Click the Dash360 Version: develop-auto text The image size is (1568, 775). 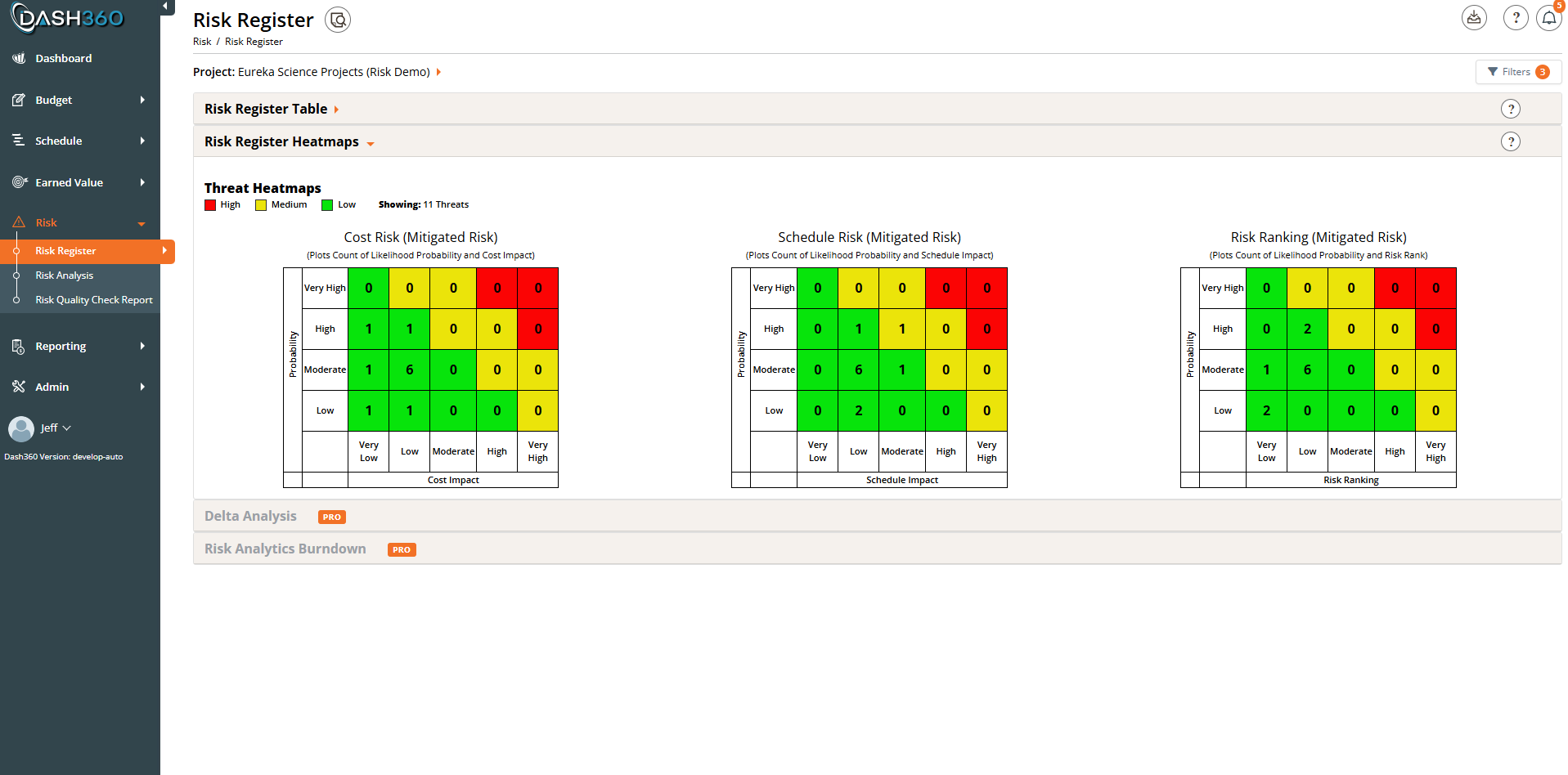64,457
